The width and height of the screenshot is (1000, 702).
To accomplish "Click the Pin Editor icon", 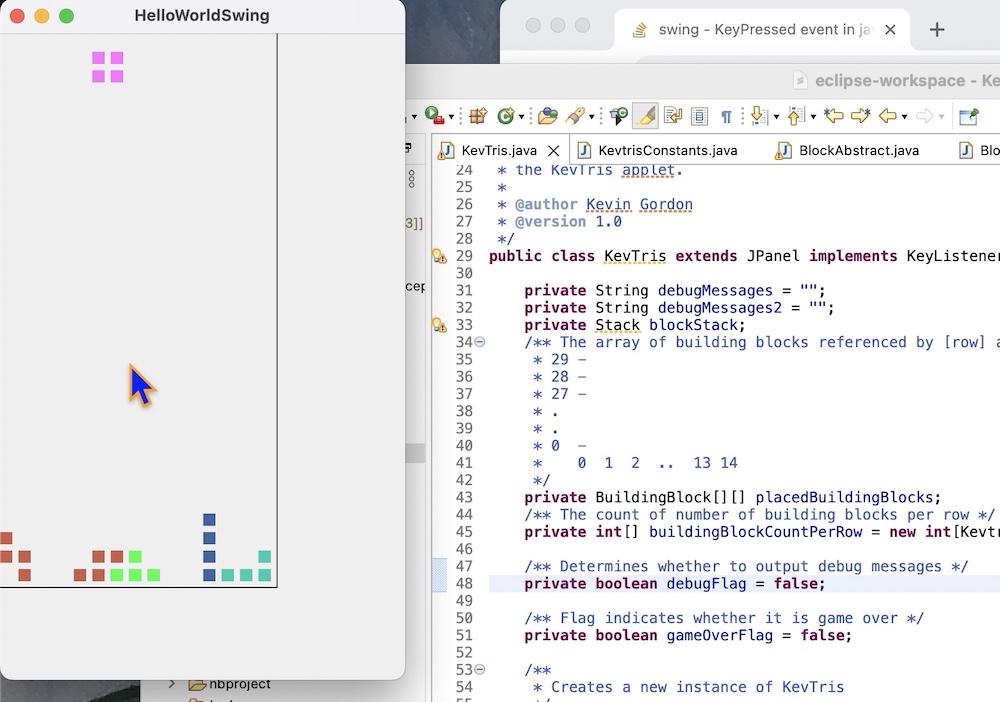I will coord(968,116).
